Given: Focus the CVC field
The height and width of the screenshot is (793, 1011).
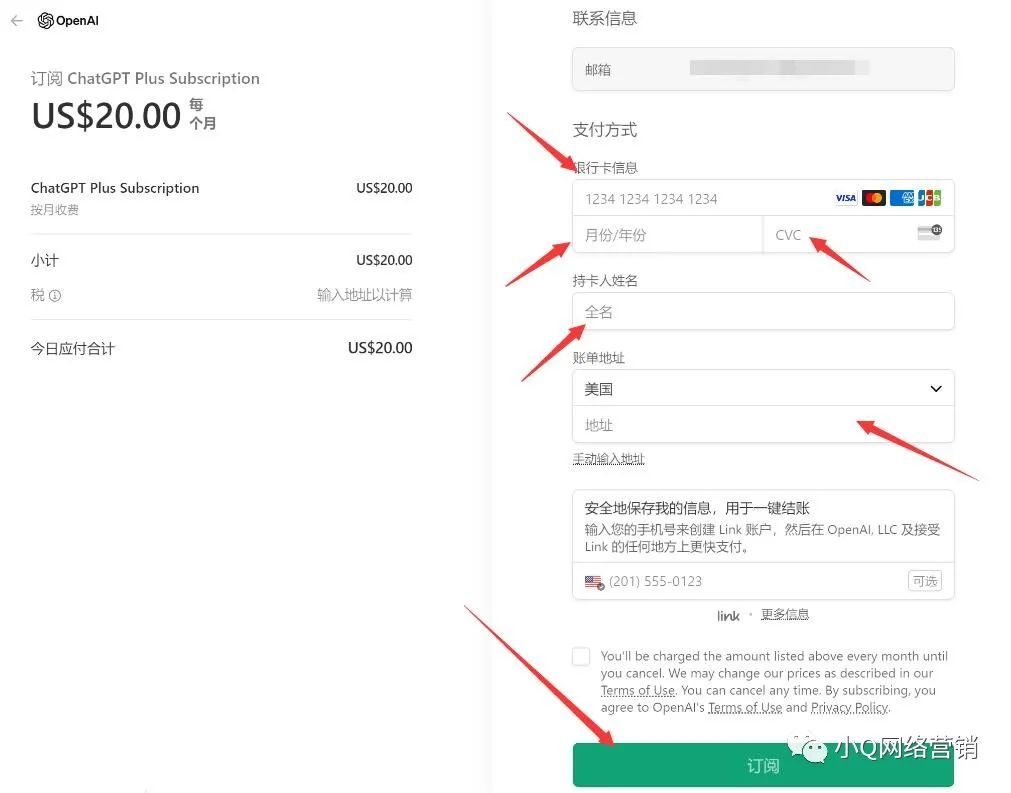Looking at the screenshot, I should [858, 235].
